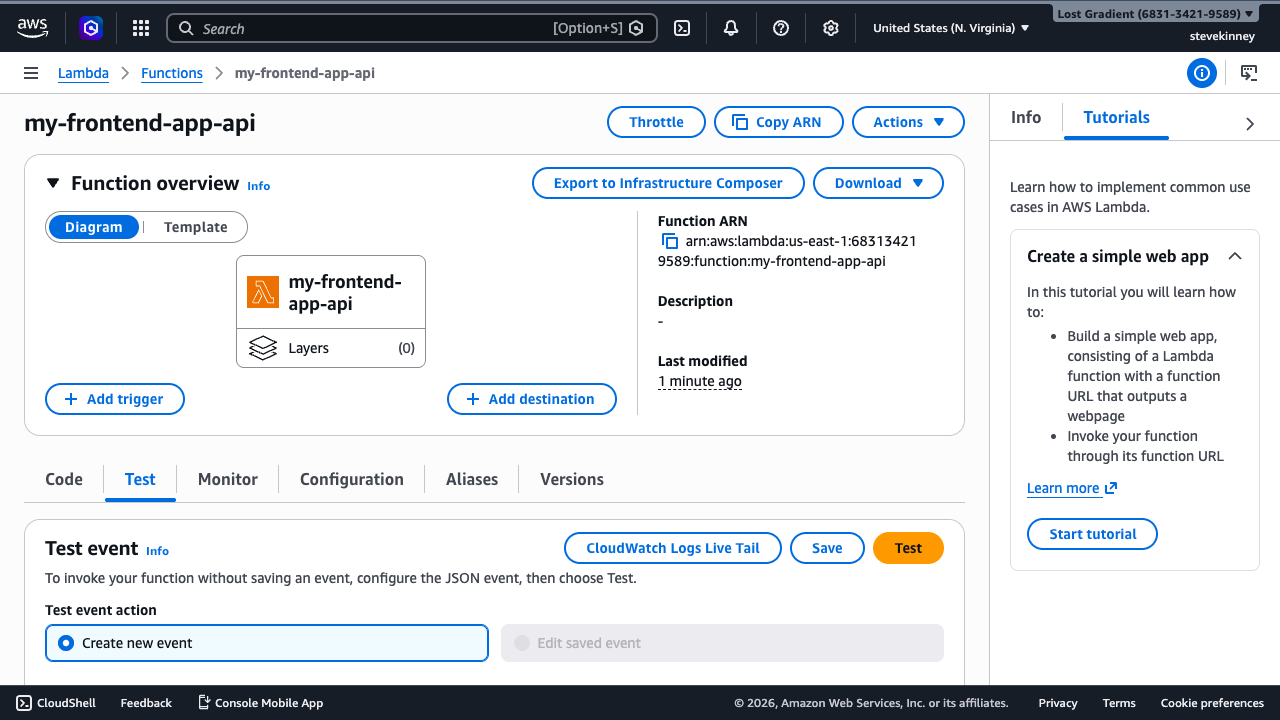
Task: Open the region selector United States (N. Virginia)
Action: (951, 28)
